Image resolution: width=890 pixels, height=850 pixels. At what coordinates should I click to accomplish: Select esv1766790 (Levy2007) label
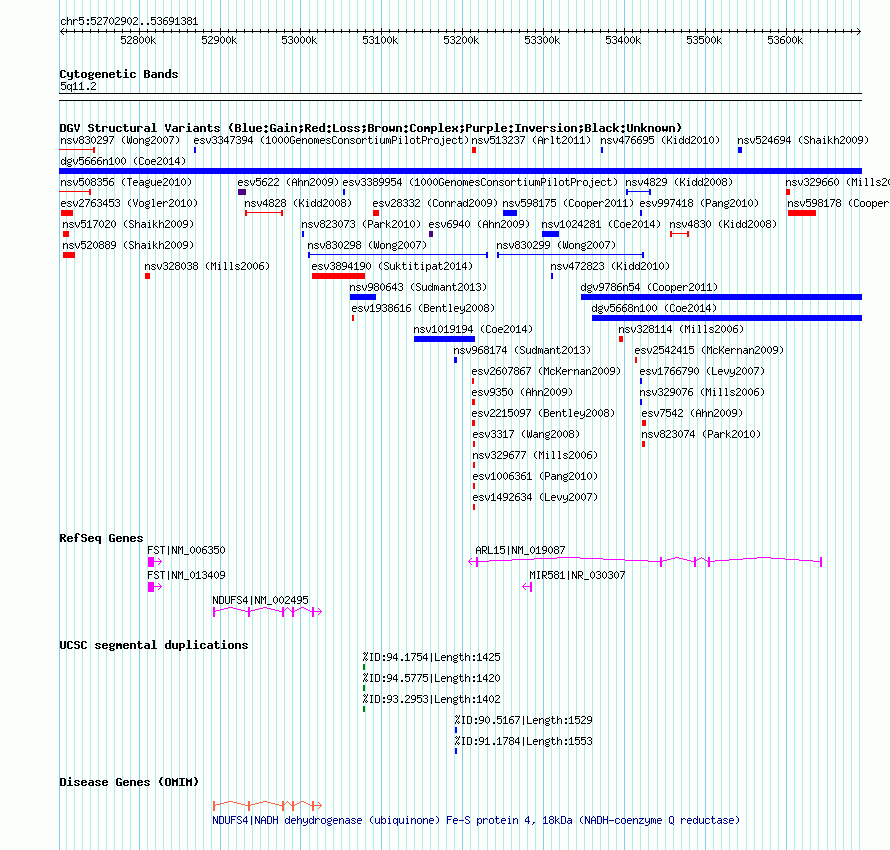[702, 371]
